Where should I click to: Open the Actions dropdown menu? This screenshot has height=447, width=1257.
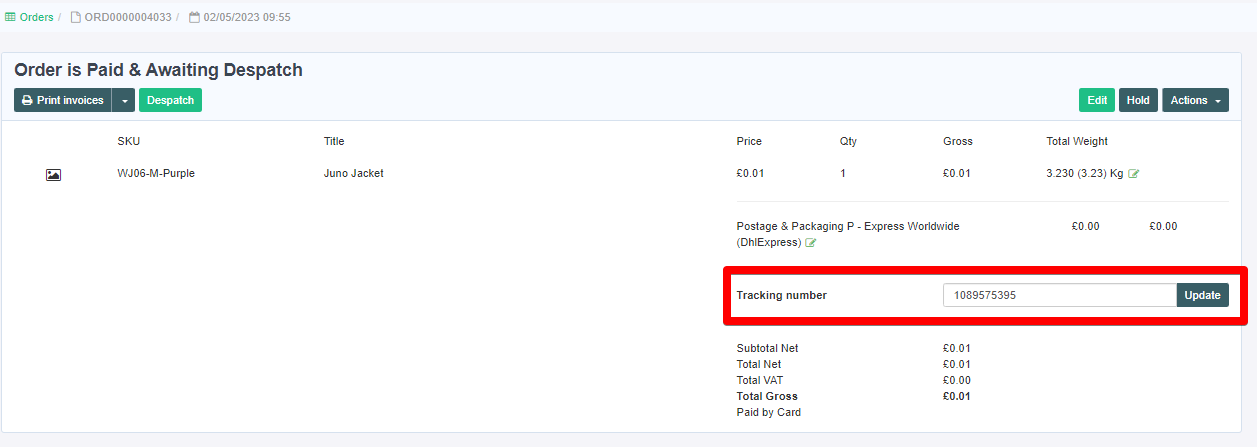pyautogui.click(x=1195, y=100)
